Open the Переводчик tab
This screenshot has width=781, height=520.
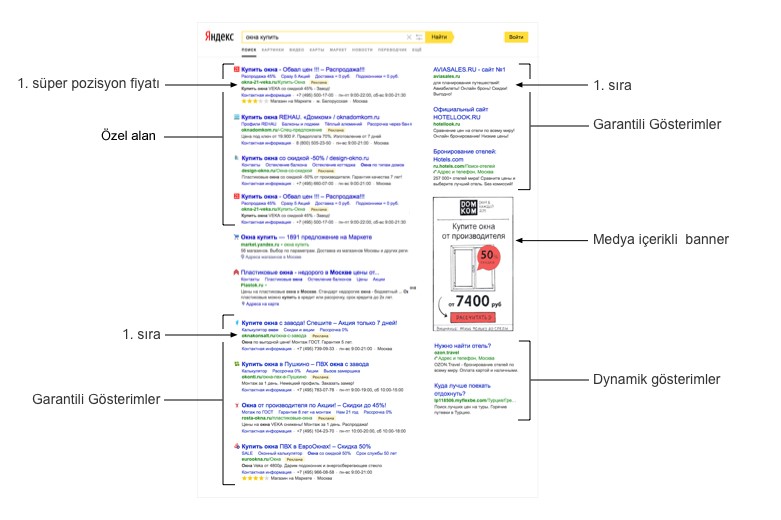pos(392,50)
